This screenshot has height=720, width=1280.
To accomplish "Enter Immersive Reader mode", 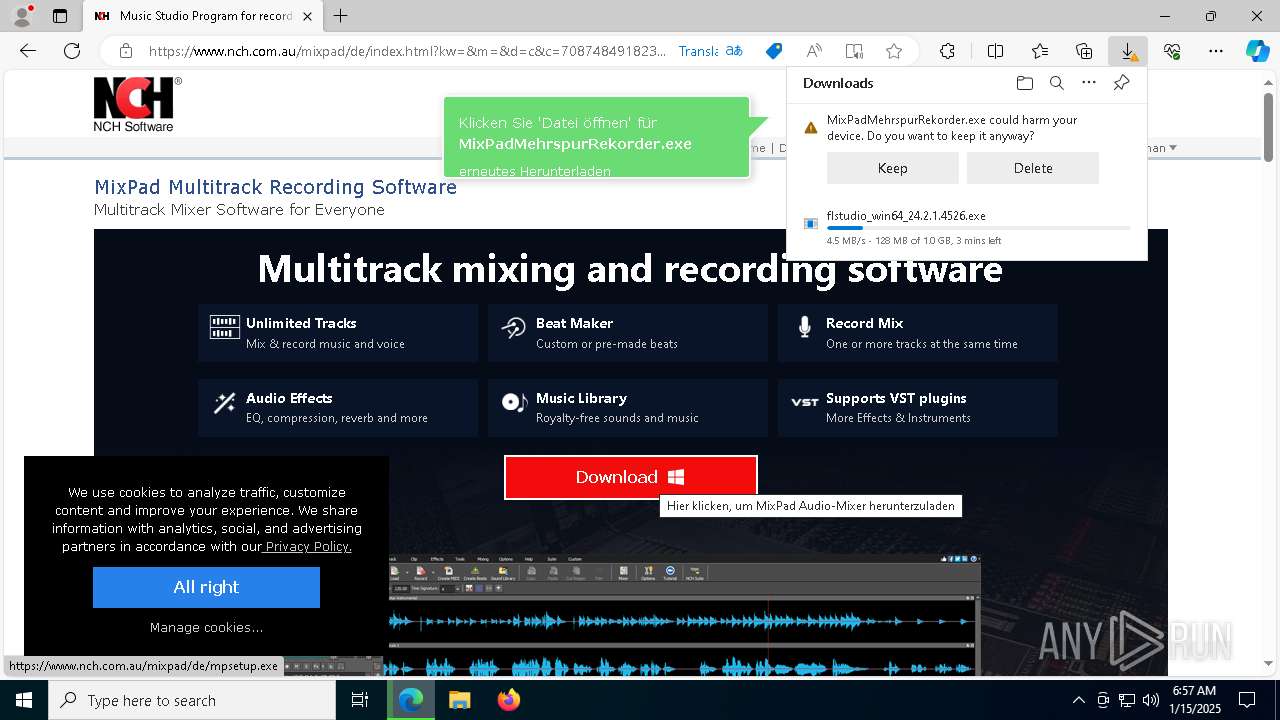I will (x=854, y=51).
